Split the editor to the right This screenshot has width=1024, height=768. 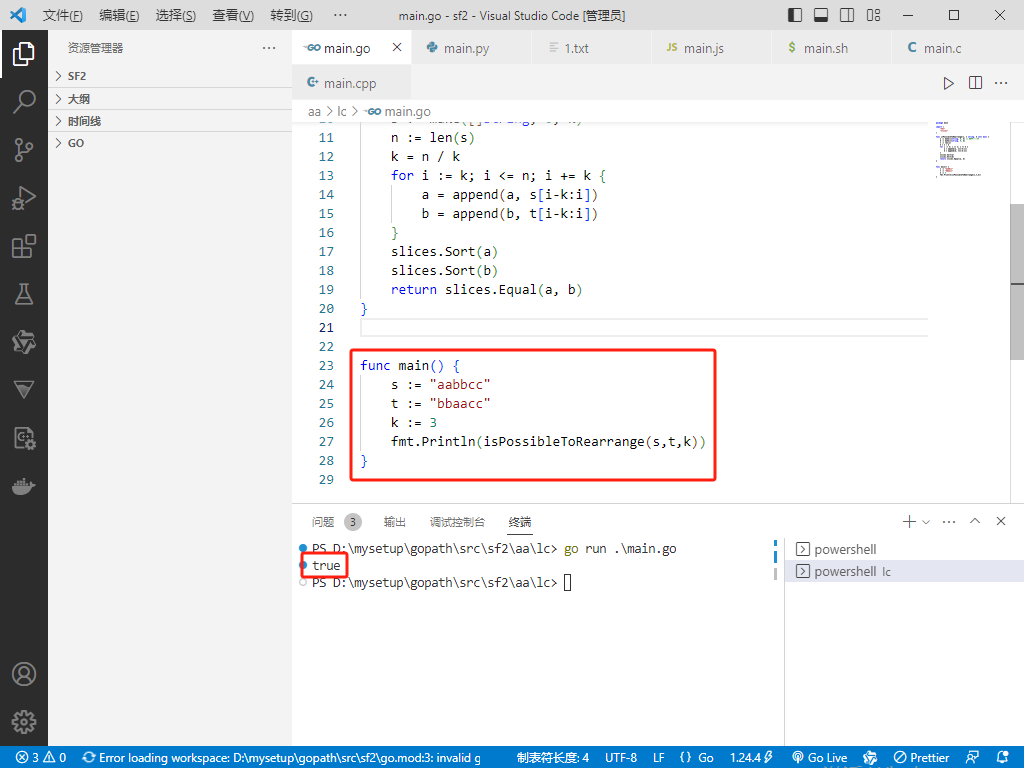[x=975, y=83]
